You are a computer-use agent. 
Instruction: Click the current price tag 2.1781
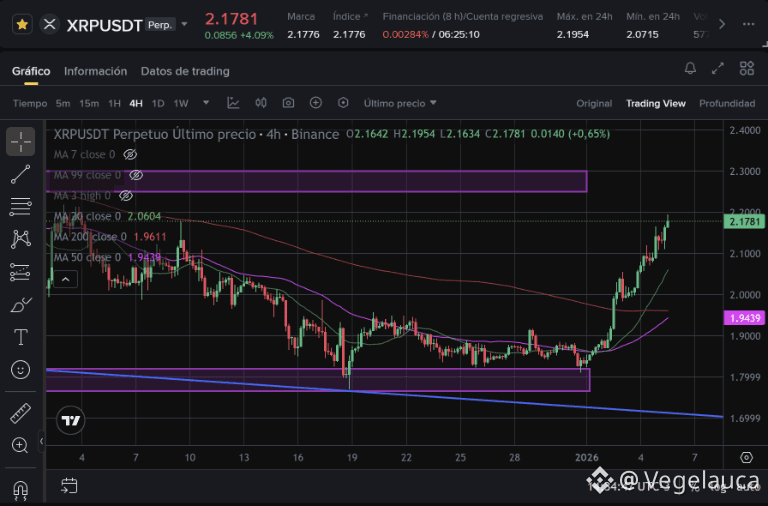coord(744,222)
